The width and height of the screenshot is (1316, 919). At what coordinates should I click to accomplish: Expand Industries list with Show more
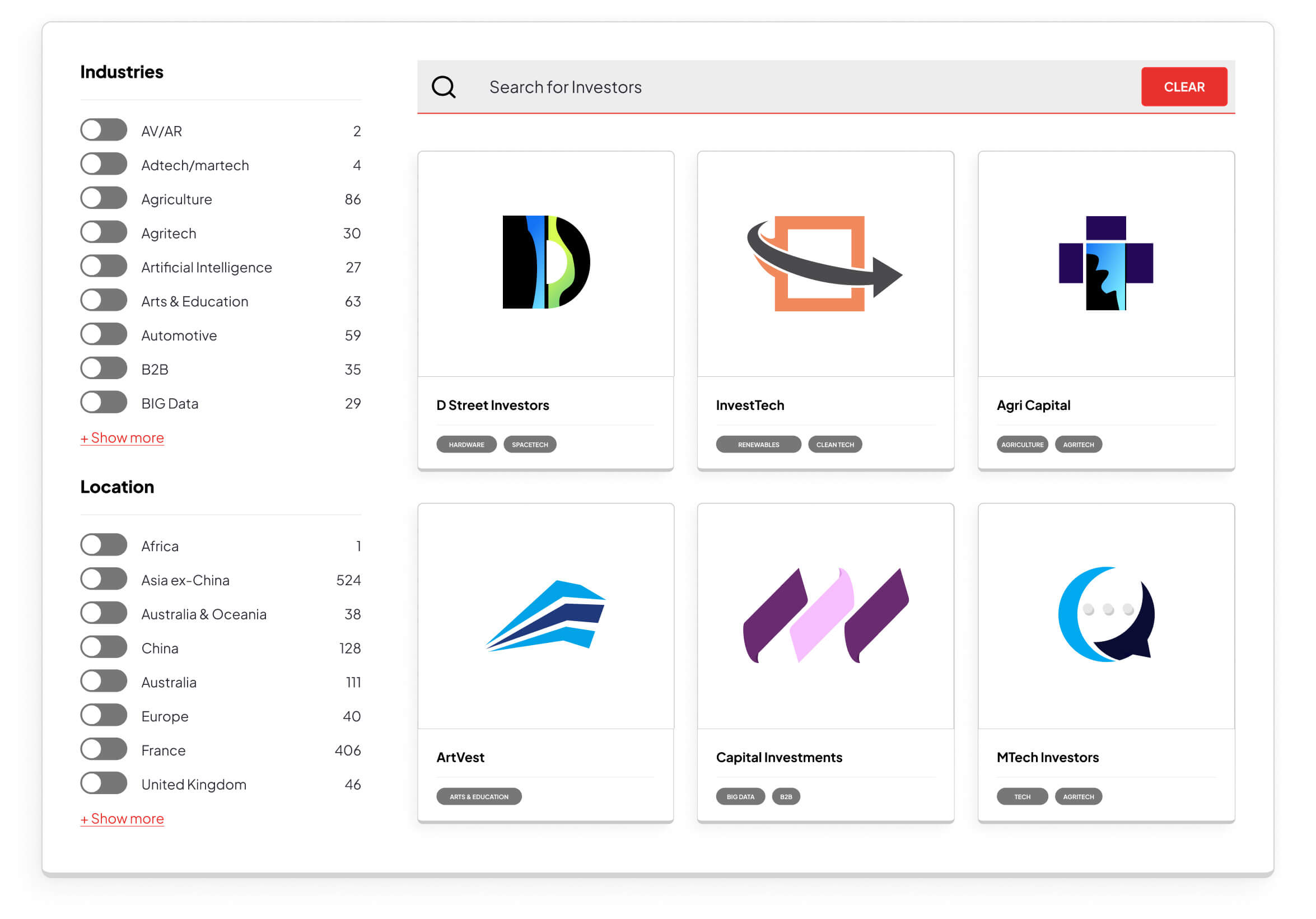coord(122,438)
